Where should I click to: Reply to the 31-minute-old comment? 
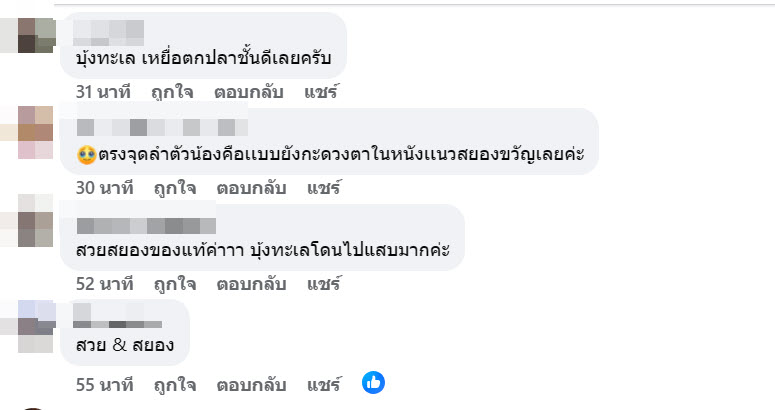(251, 92)
